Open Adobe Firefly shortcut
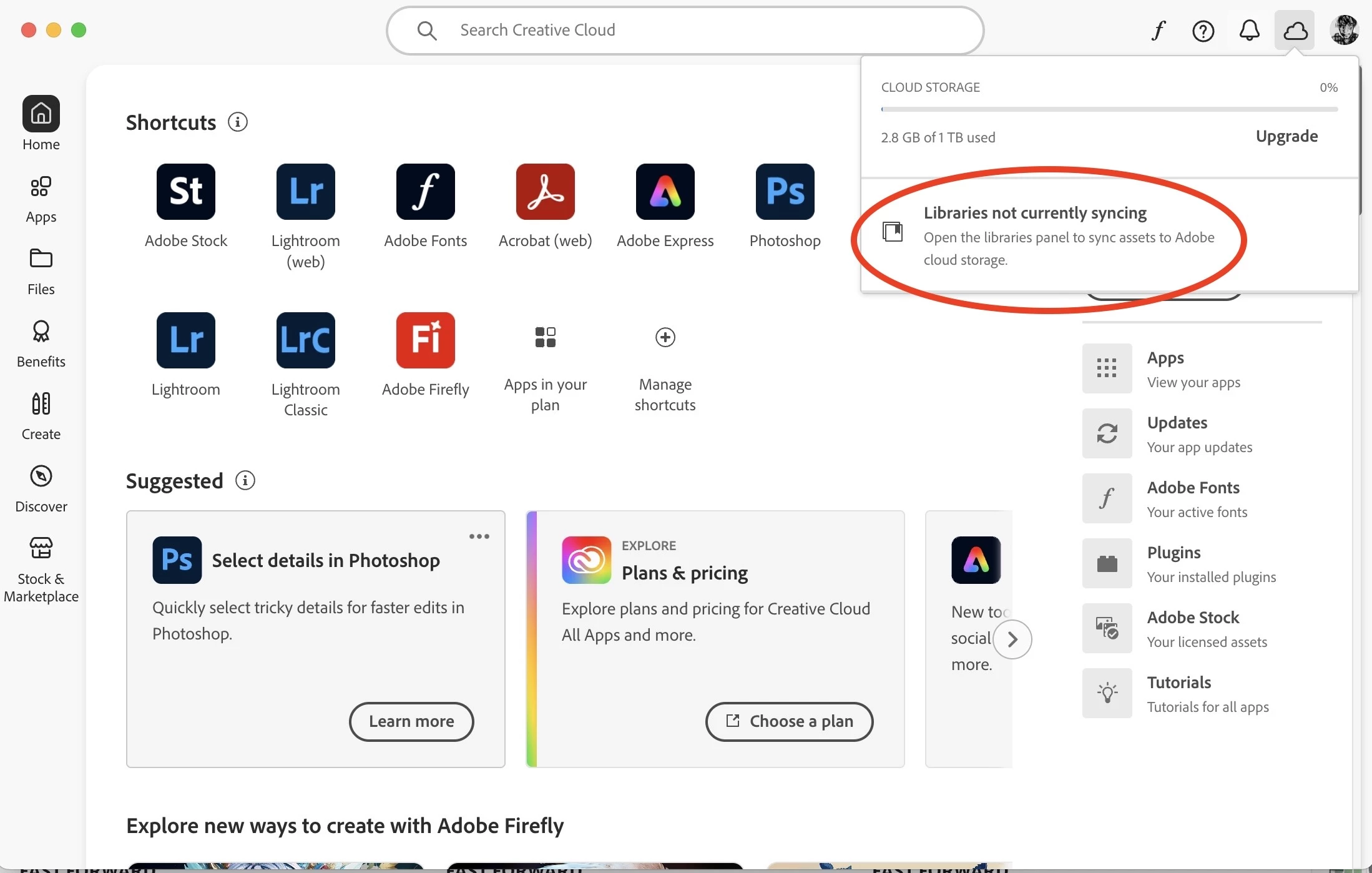 coord(425,340)
